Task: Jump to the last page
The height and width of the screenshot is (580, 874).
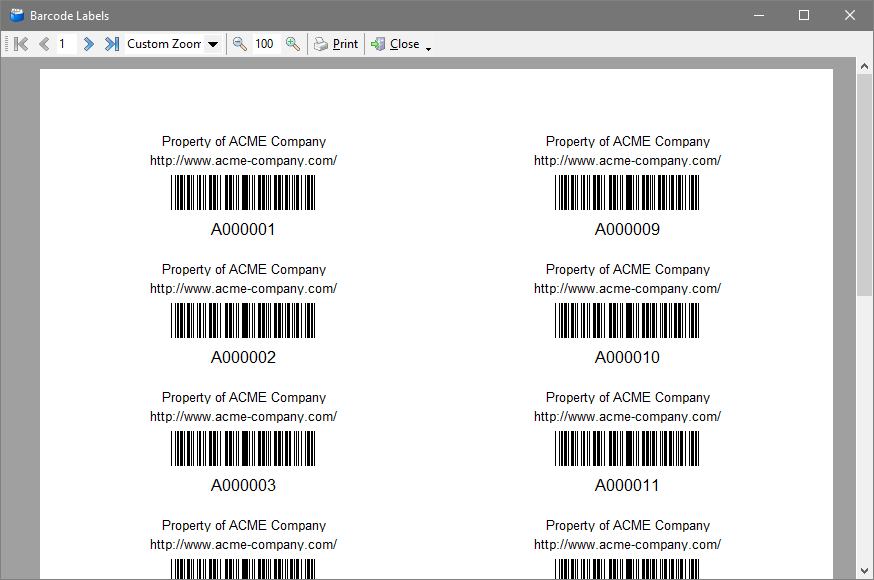Action: point(111,44)
